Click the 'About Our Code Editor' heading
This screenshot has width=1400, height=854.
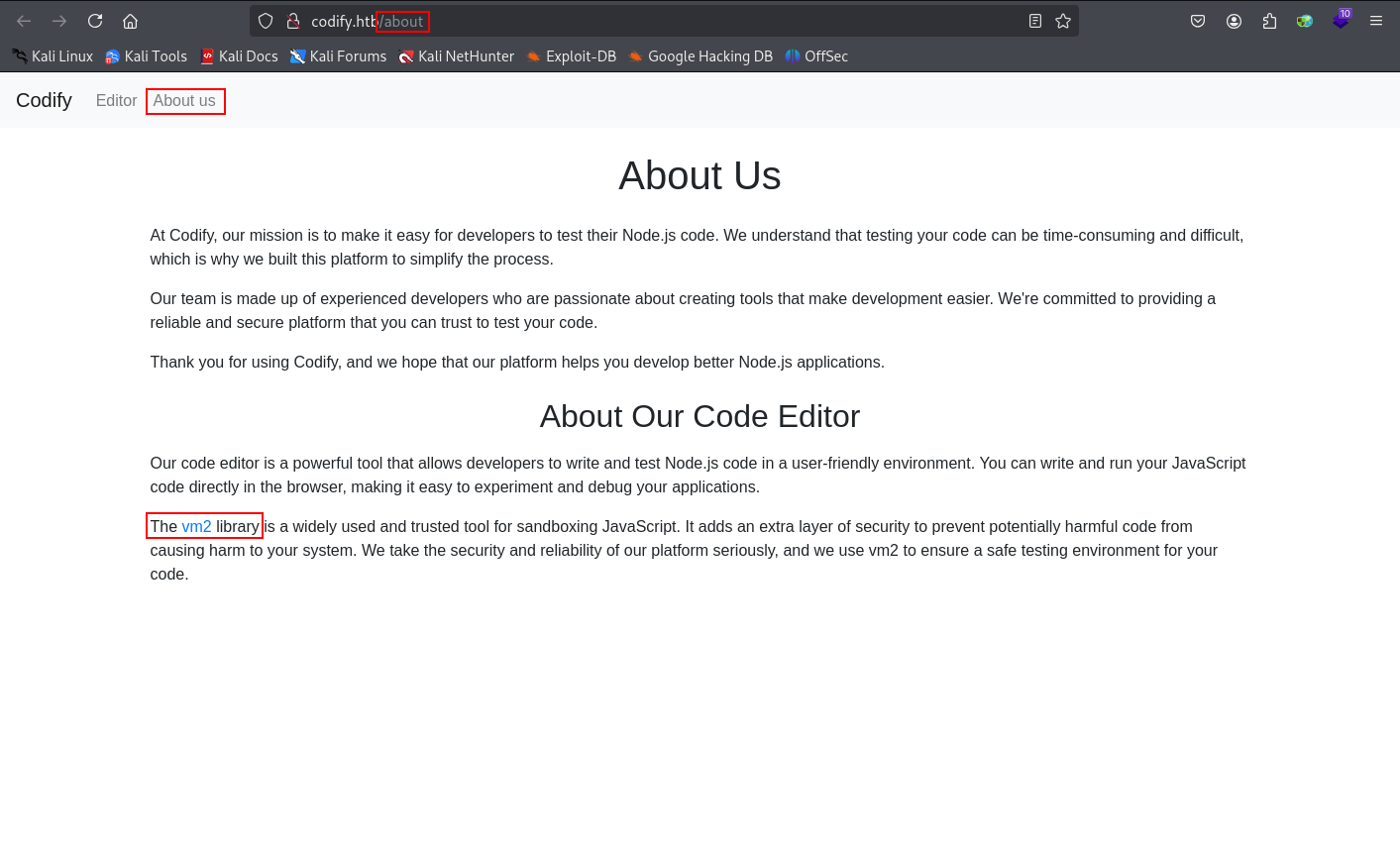point(700,416)
